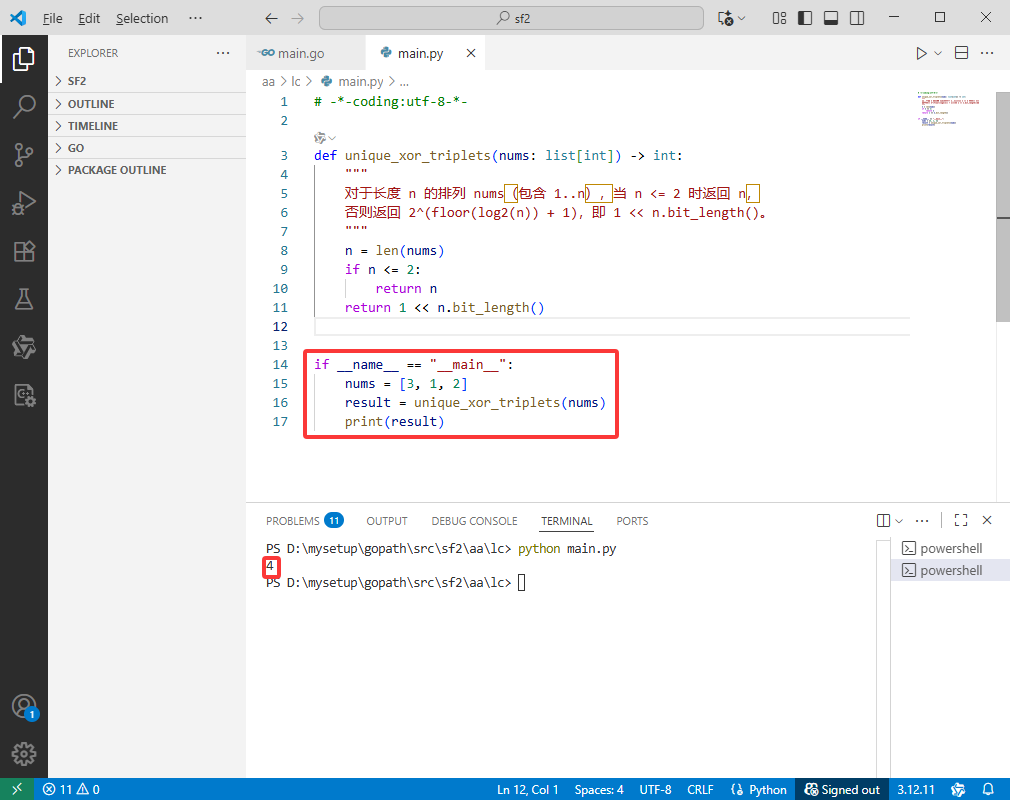This screenshot has width=1010, height=800.
Task: Toggle the bottom Panel visibility
Action: [x=831, y=18]
